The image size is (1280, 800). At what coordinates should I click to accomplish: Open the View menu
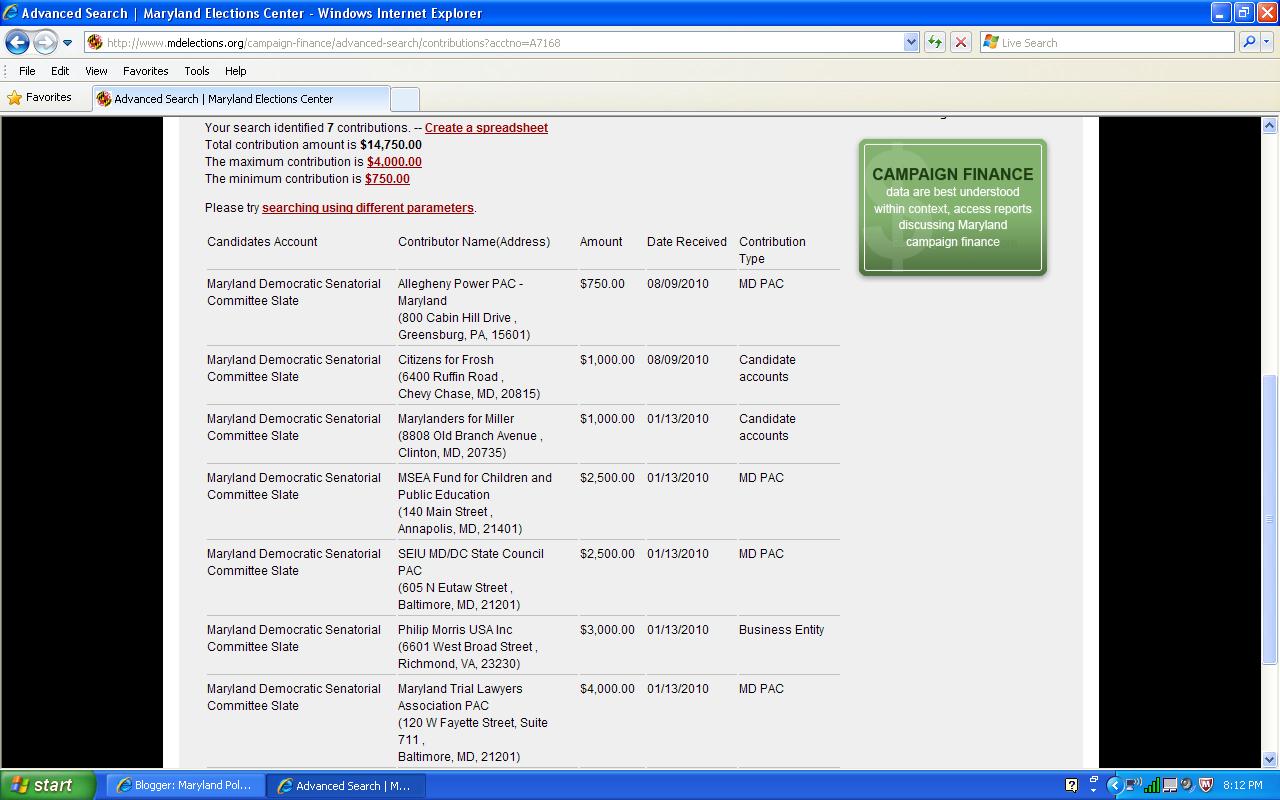[96, 71]
